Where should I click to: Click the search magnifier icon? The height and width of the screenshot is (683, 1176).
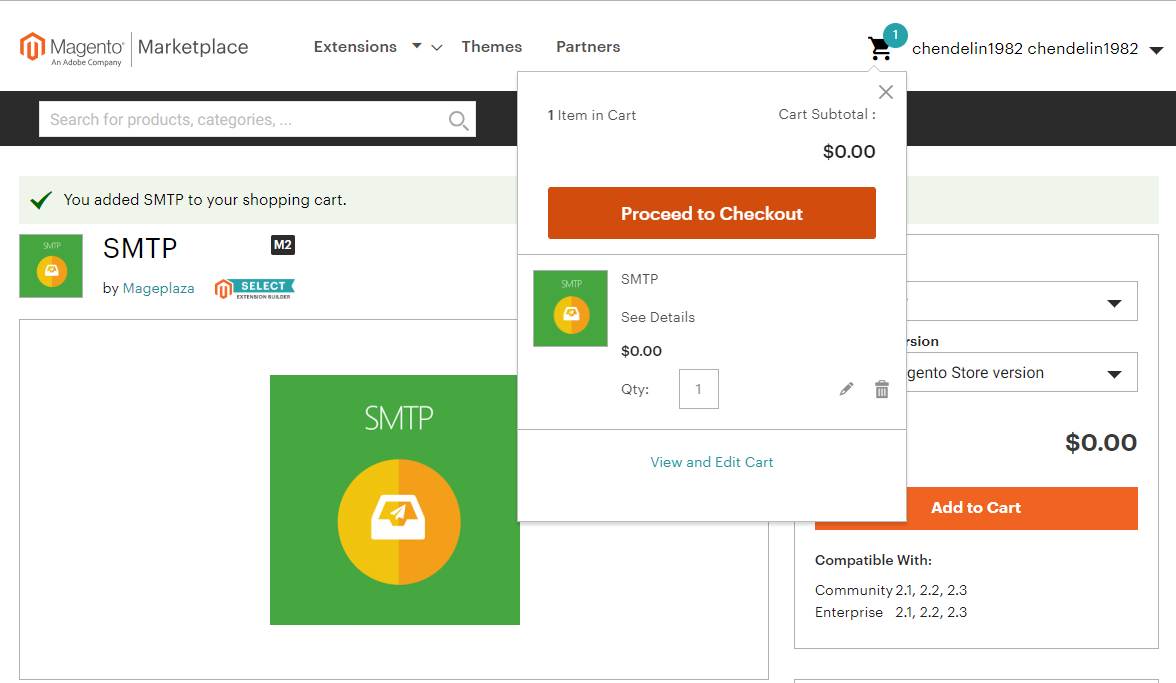458,120
